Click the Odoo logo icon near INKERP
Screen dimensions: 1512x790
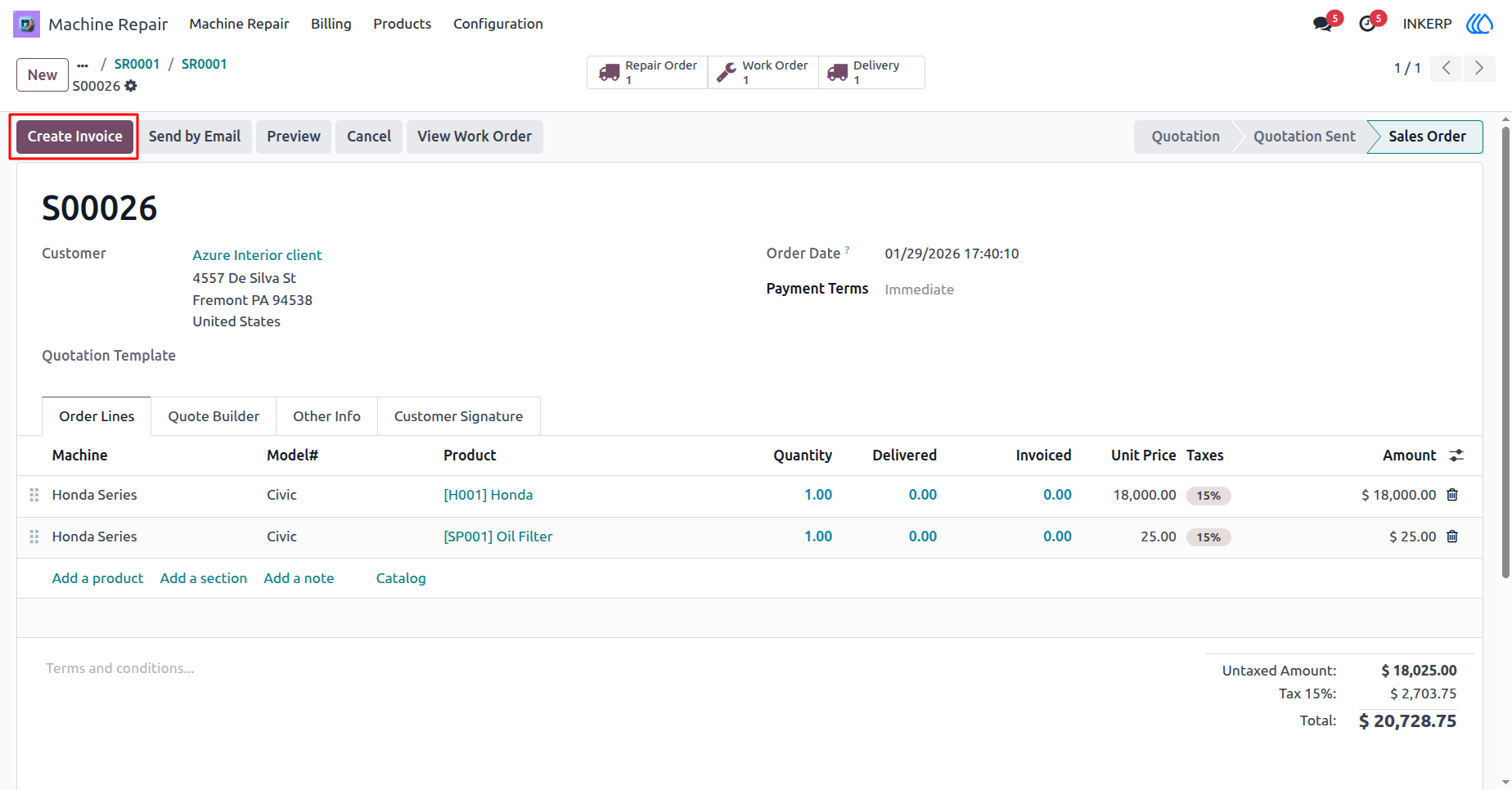(1479, 24)
